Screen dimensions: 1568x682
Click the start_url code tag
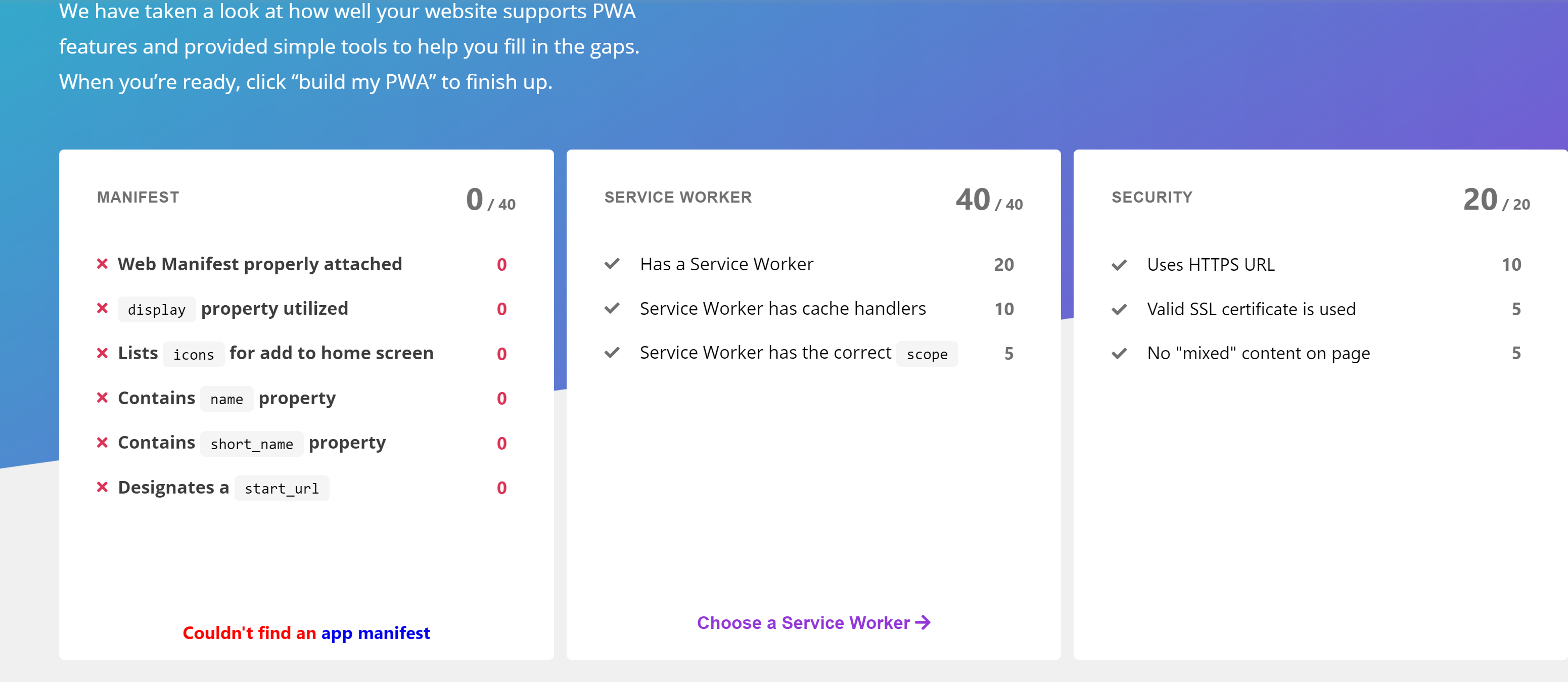[x=282, y=488]
